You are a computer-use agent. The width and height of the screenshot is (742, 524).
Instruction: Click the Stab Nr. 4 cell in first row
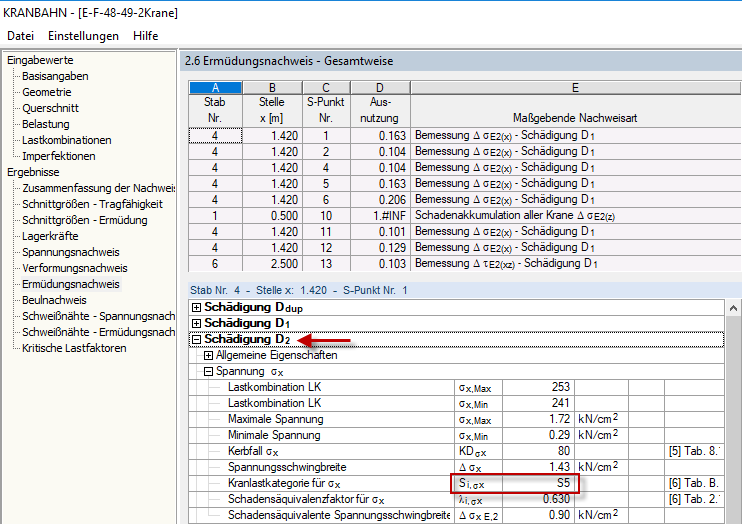coord(215,136)
